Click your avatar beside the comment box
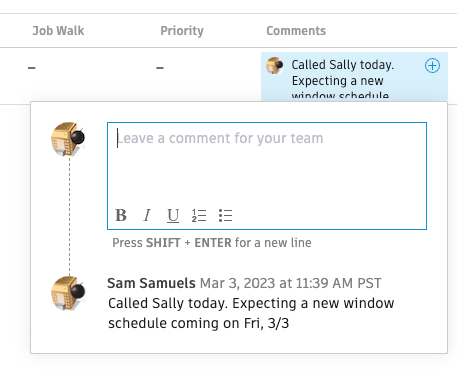Viewport: 457px width, 374px height. 68,139
